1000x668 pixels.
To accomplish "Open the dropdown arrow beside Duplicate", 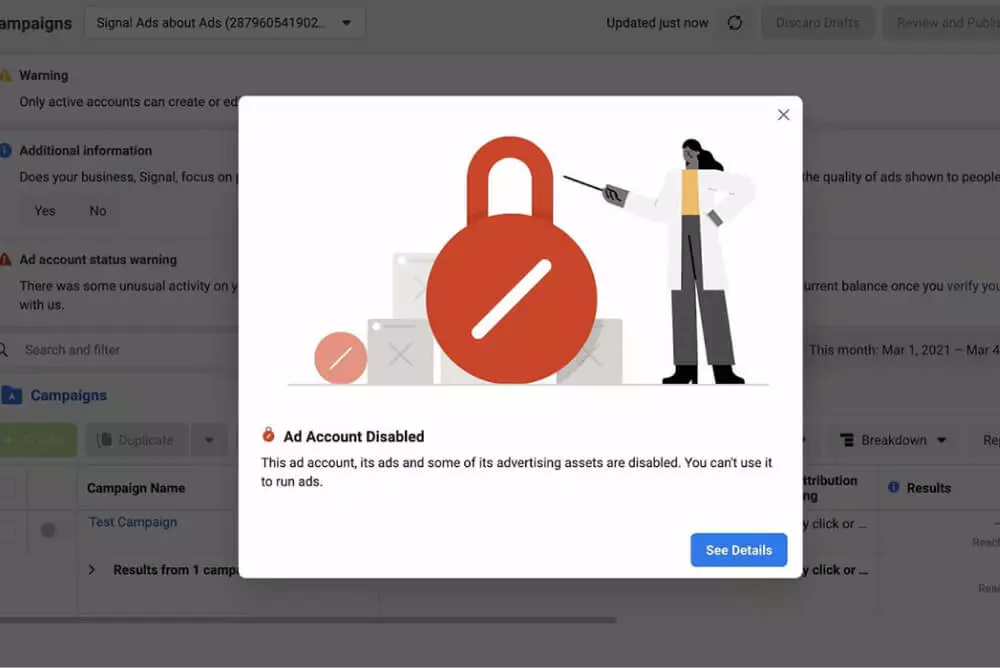I will click(x=209, y=440).
